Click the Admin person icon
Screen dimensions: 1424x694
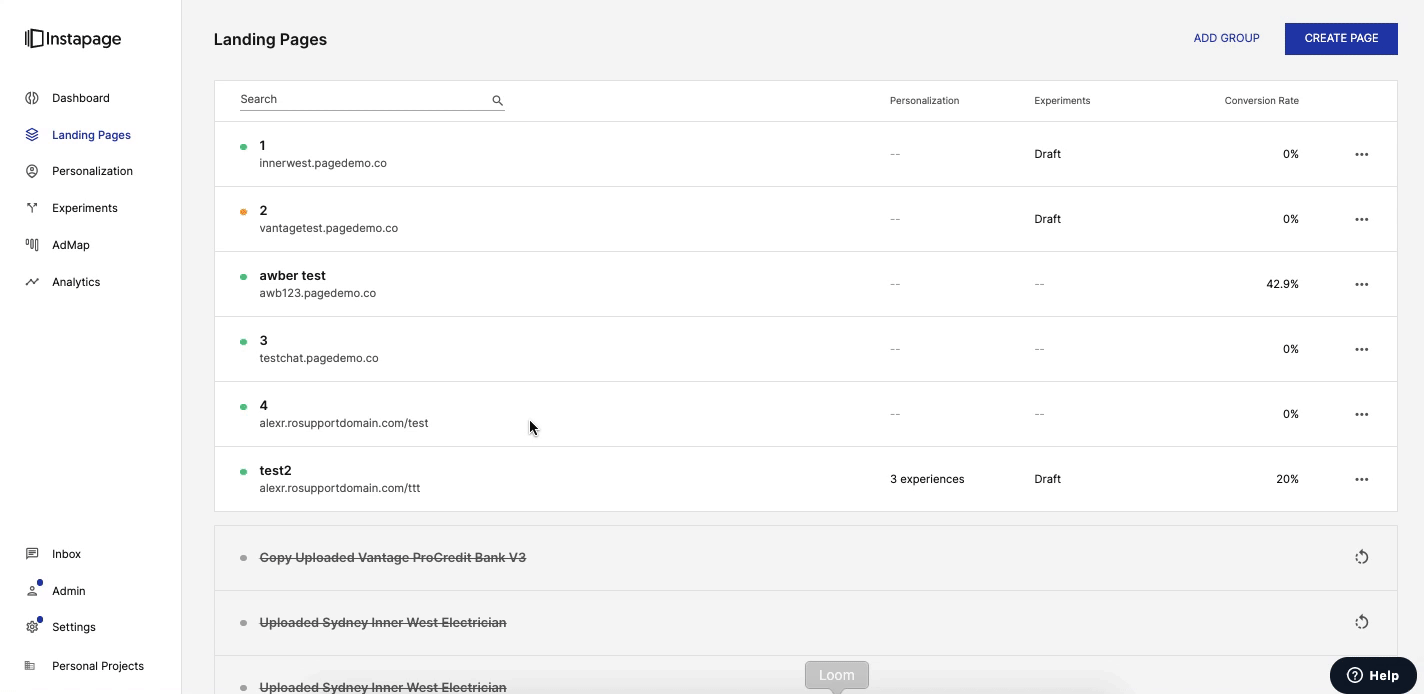pos(32,591)
